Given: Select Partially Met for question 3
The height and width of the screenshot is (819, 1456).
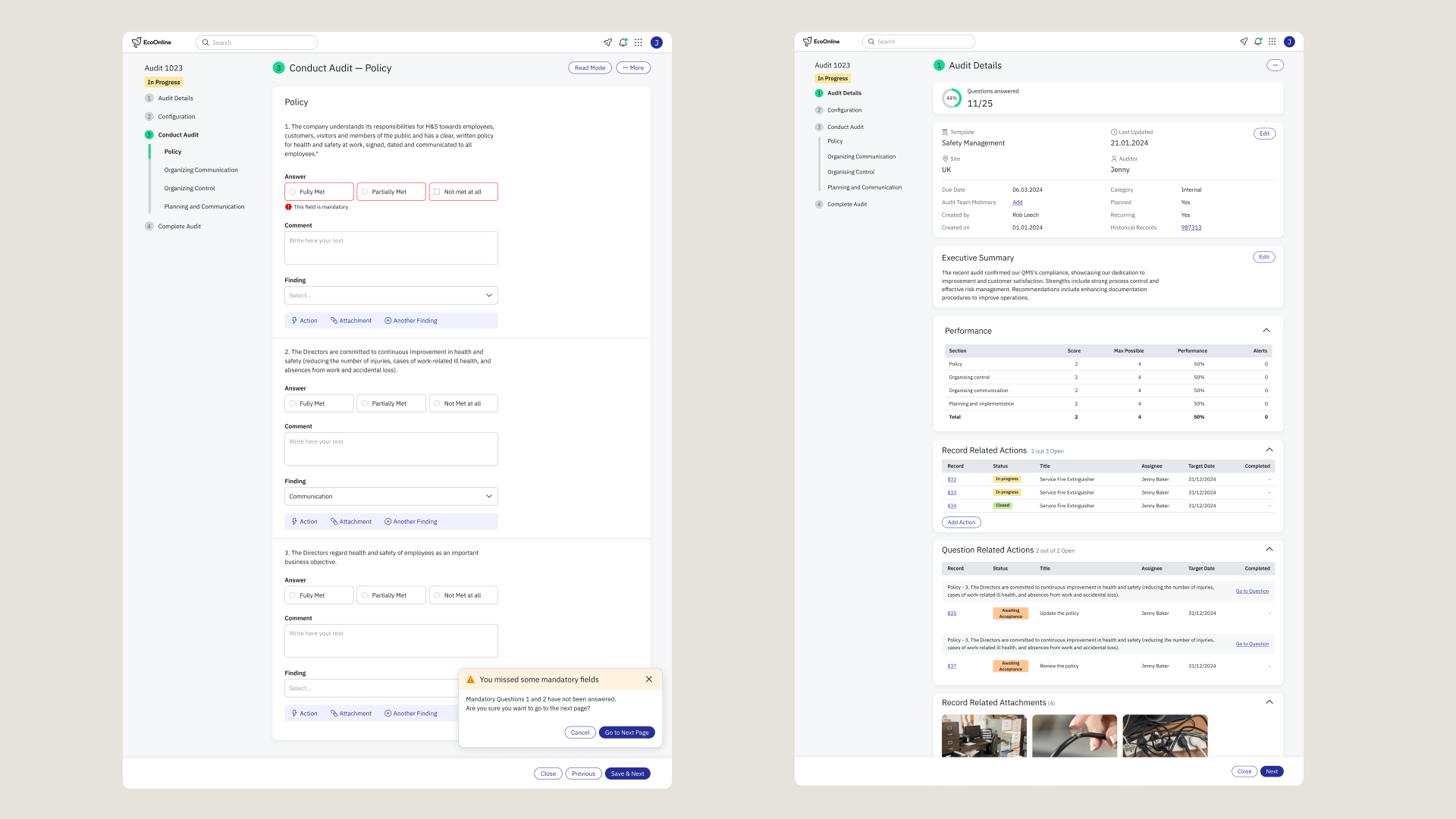Looking at the screenshot, I should pyautogui.click(x=391, y=595).
